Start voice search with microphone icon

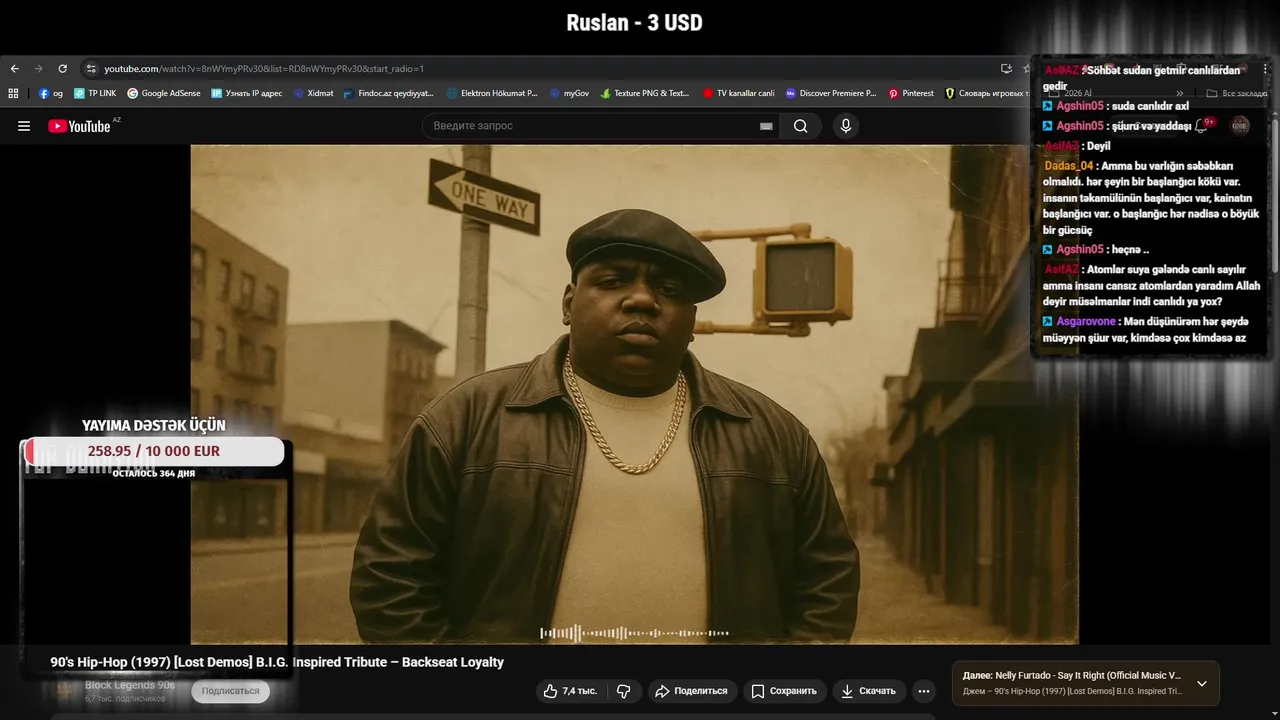[x=846, y=126]
